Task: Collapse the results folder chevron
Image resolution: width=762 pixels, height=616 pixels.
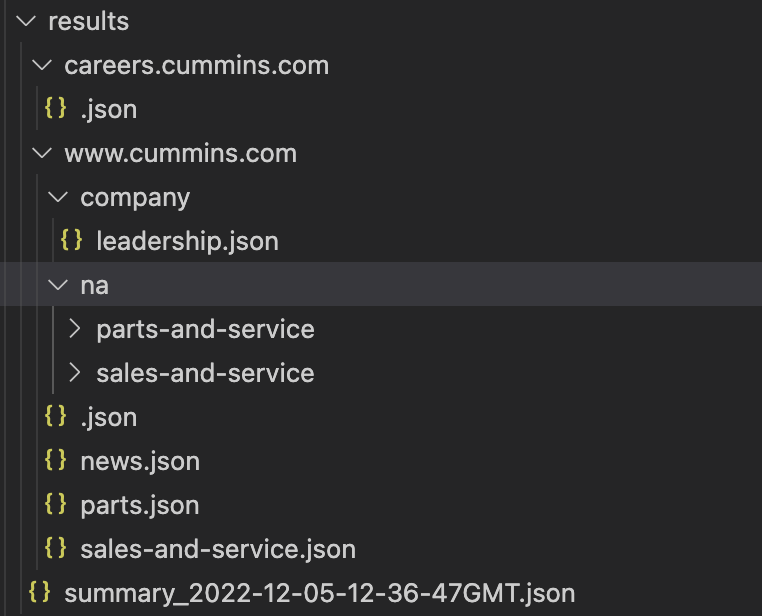Action: coord(26,21)
